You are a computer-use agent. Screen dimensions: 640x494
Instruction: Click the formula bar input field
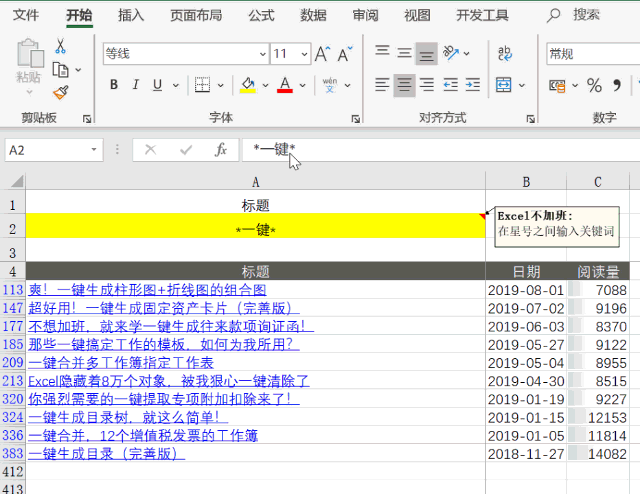[x=441, y=150]
